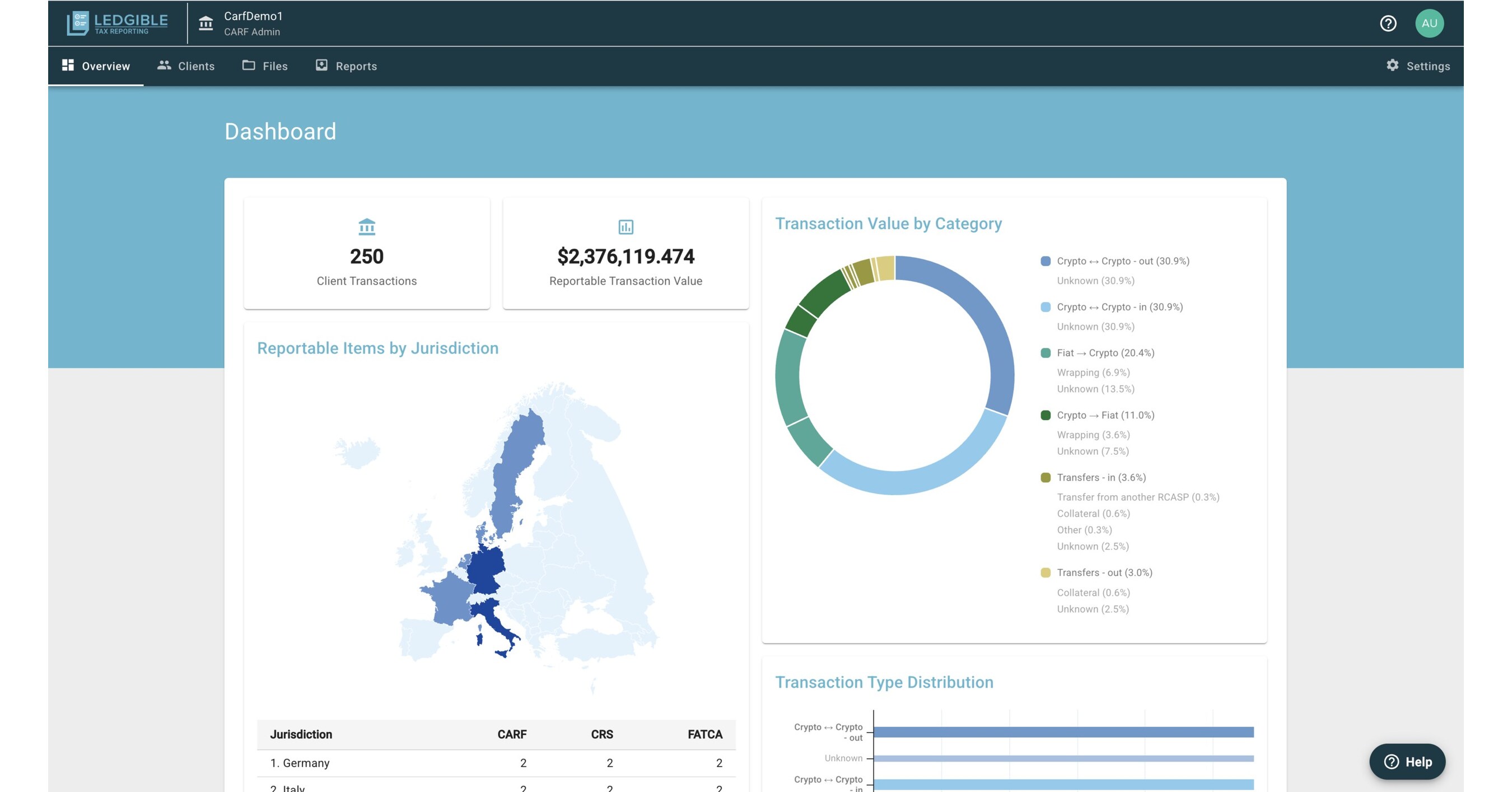The image size is (1512, 792).
Task: Open the Files tab
Action: coord(265,66)
